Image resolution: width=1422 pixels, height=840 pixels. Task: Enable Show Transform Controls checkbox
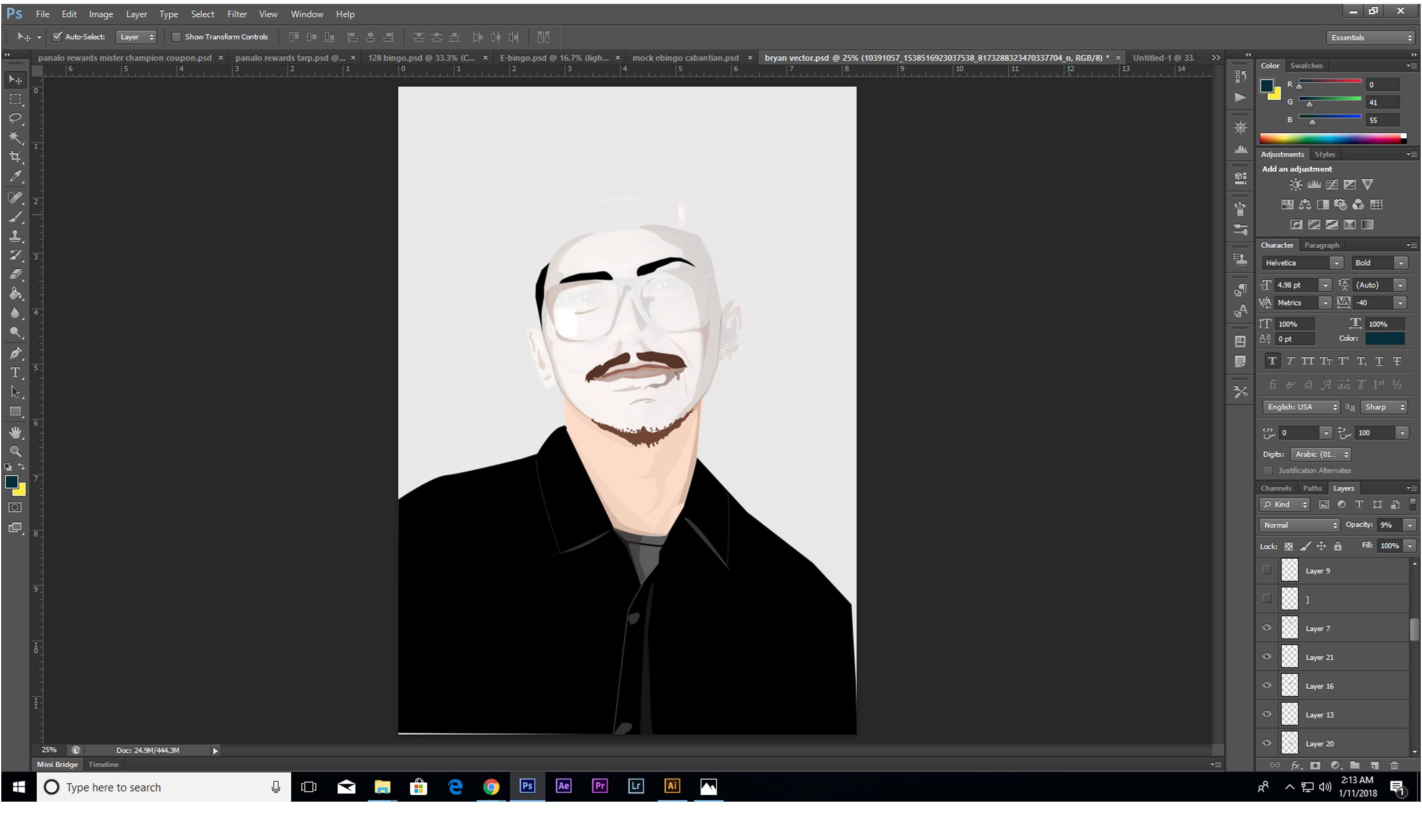(176, 37)
